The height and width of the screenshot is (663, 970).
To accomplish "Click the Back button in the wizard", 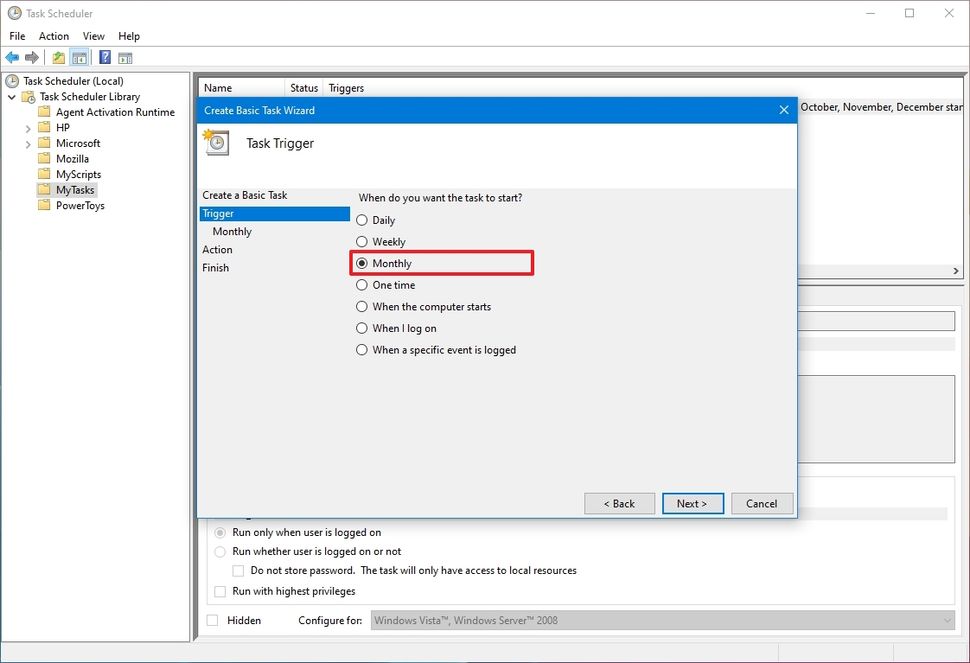I will 619,503.
